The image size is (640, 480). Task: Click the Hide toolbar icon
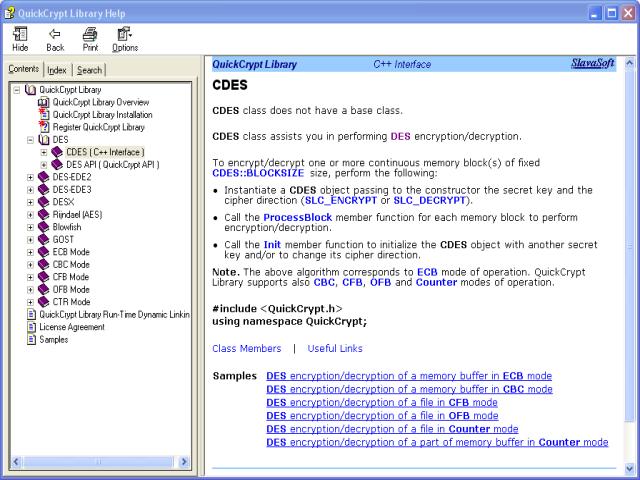click(20, 34)
